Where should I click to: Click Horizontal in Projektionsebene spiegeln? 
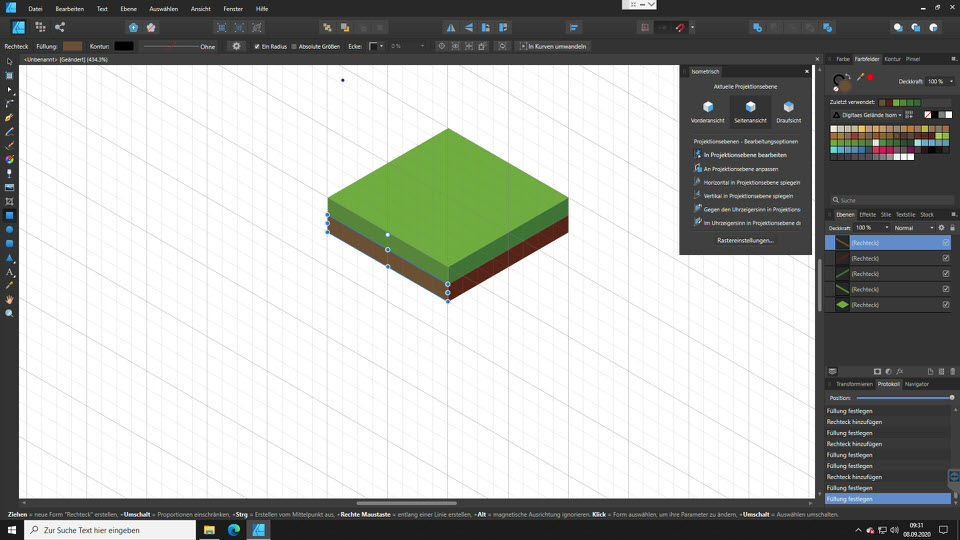point(747,182)
